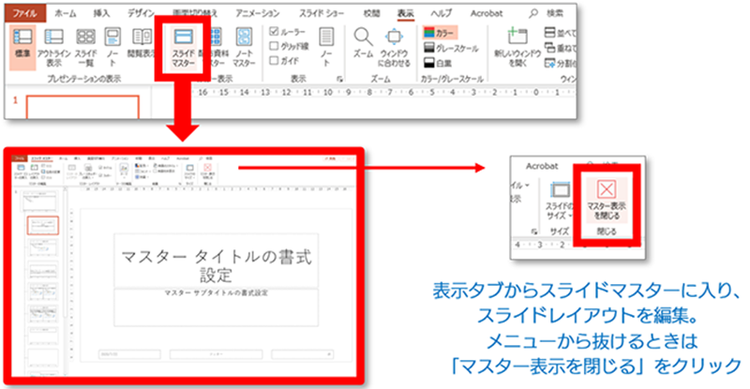Viewport: 750px width, 389px height.
Task: Switch to the 挿入 tab
Action: 101,13
